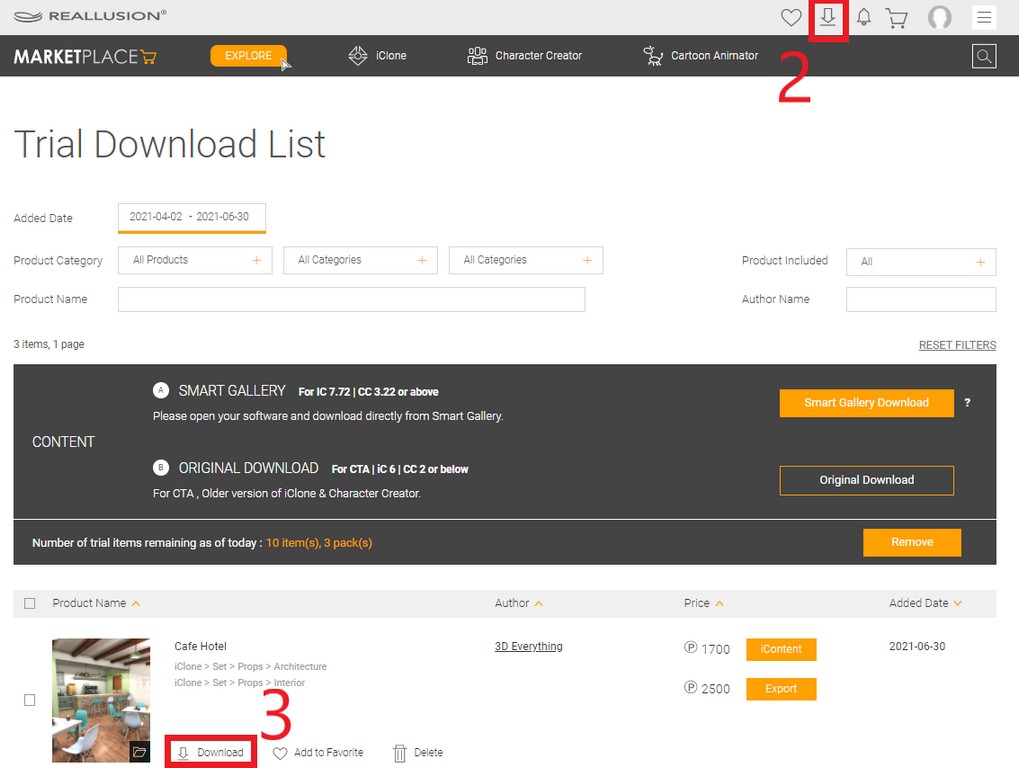Open the shopping cart icon

pos(897,18)
